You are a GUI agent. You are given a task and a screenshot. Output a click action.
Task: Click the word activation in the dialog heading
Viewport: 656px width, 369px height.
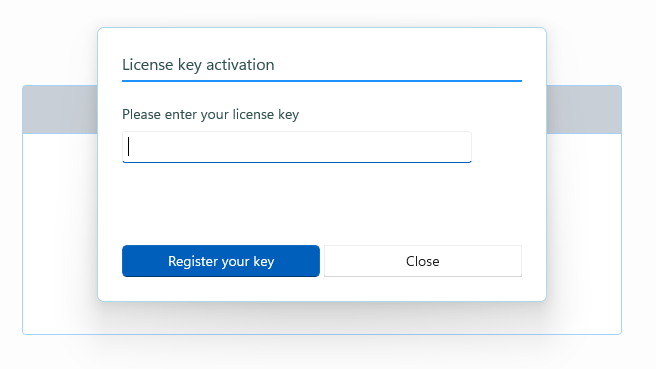pyautogui.click(x=240, y=65)
